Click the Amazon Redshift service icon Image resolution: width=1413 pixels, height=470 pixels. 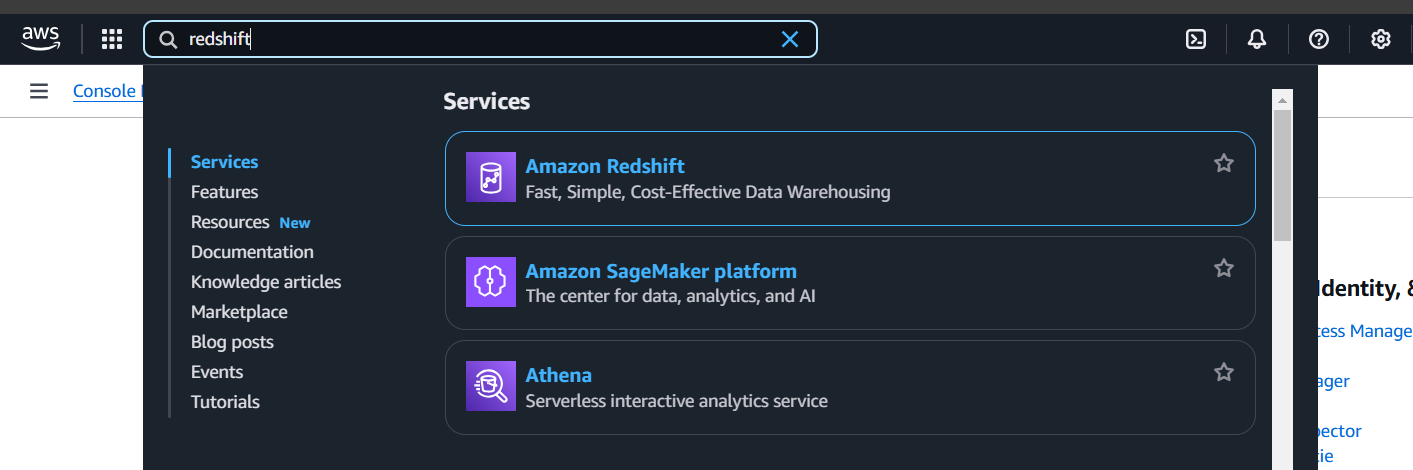(491, 177)
